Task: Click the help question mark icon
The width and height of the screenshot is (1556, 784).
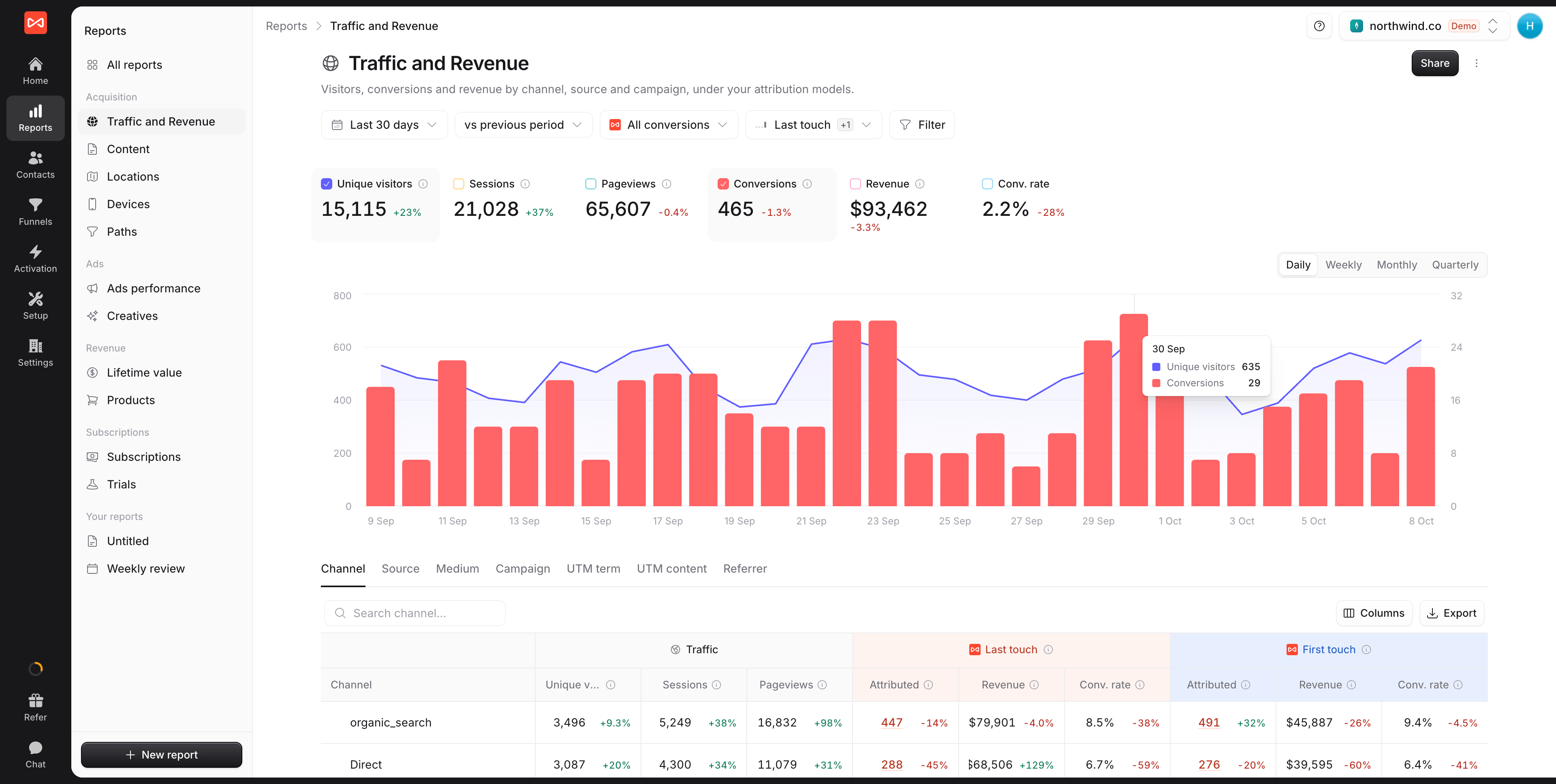Action: coord(1319,26)
